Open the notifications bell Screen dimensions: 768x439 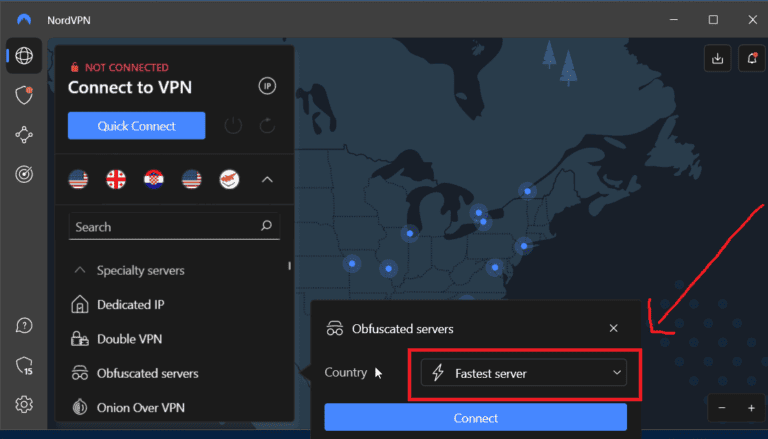coord(751,59)
